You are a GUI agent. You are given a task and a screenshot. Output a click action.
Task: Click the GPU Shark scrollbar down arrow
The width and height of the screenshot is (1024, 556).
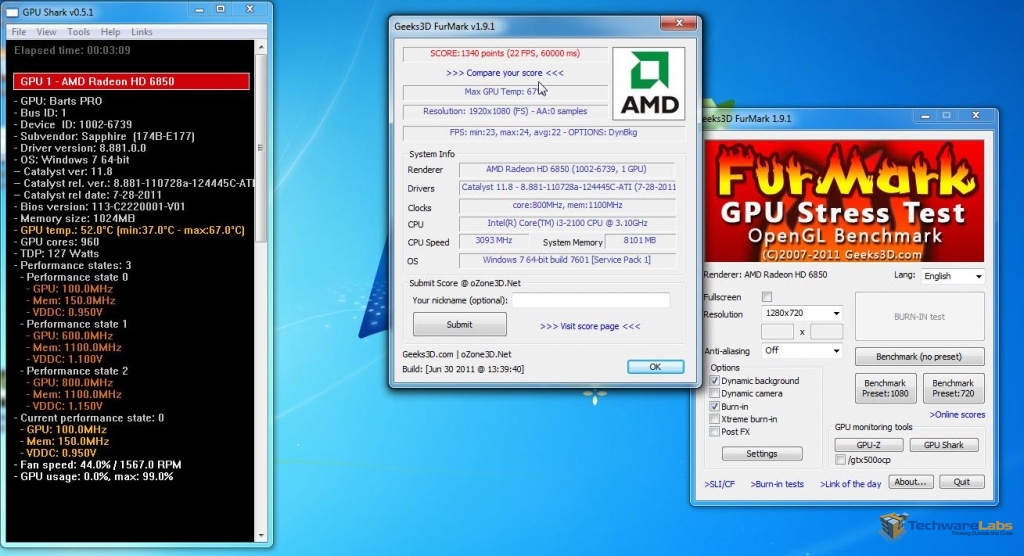coord(261,536)
